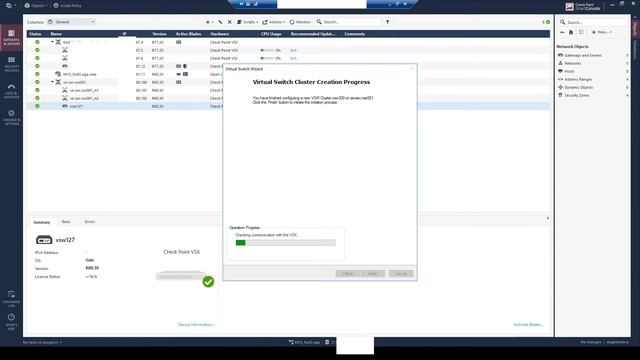This screenshot has width=640, height=360.
Task: Open the Actions dropdown
Action: (x=273, y=22)
